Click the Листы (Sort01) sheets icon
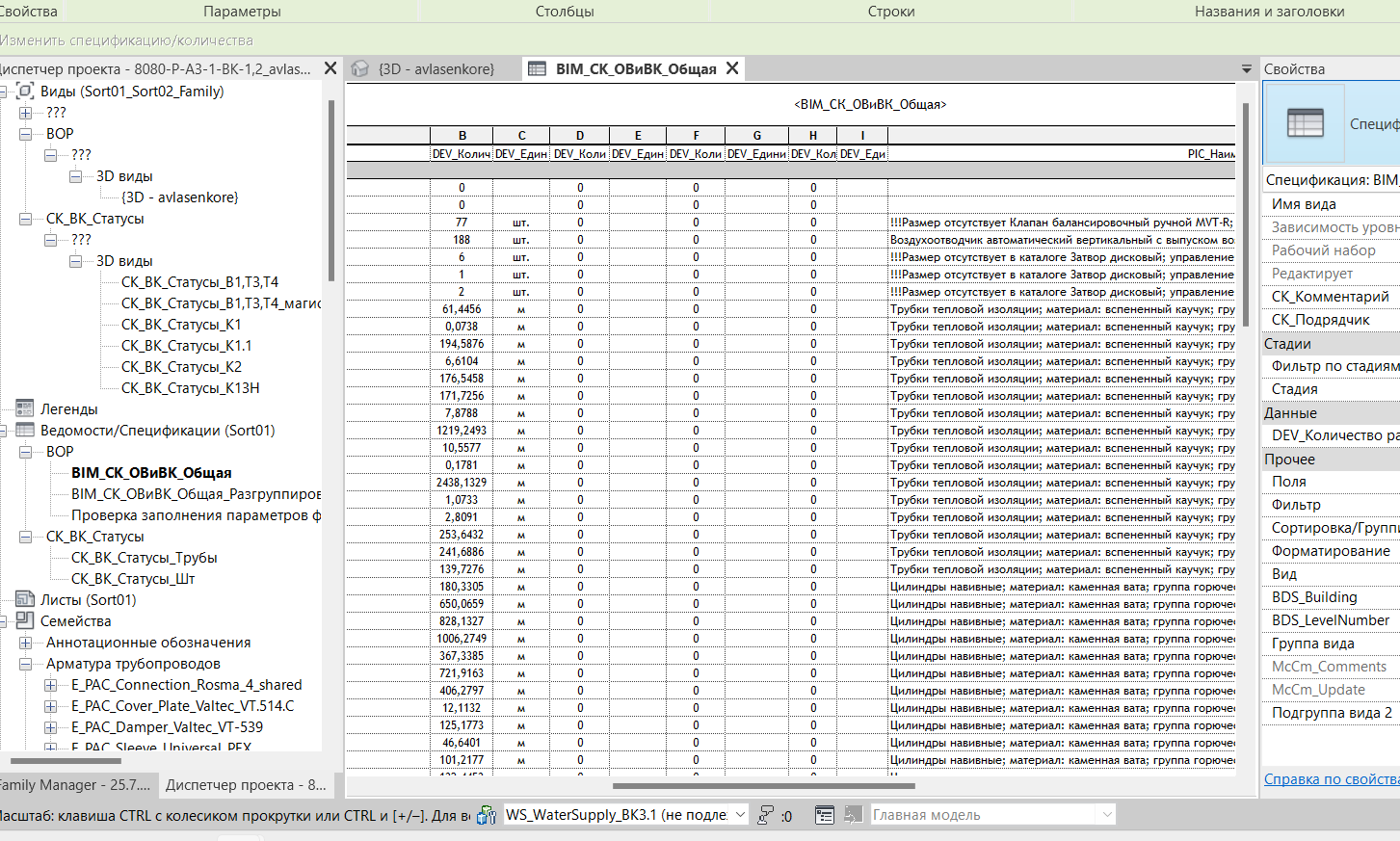This screenshot has width=1400, height=841. (25, 600)
